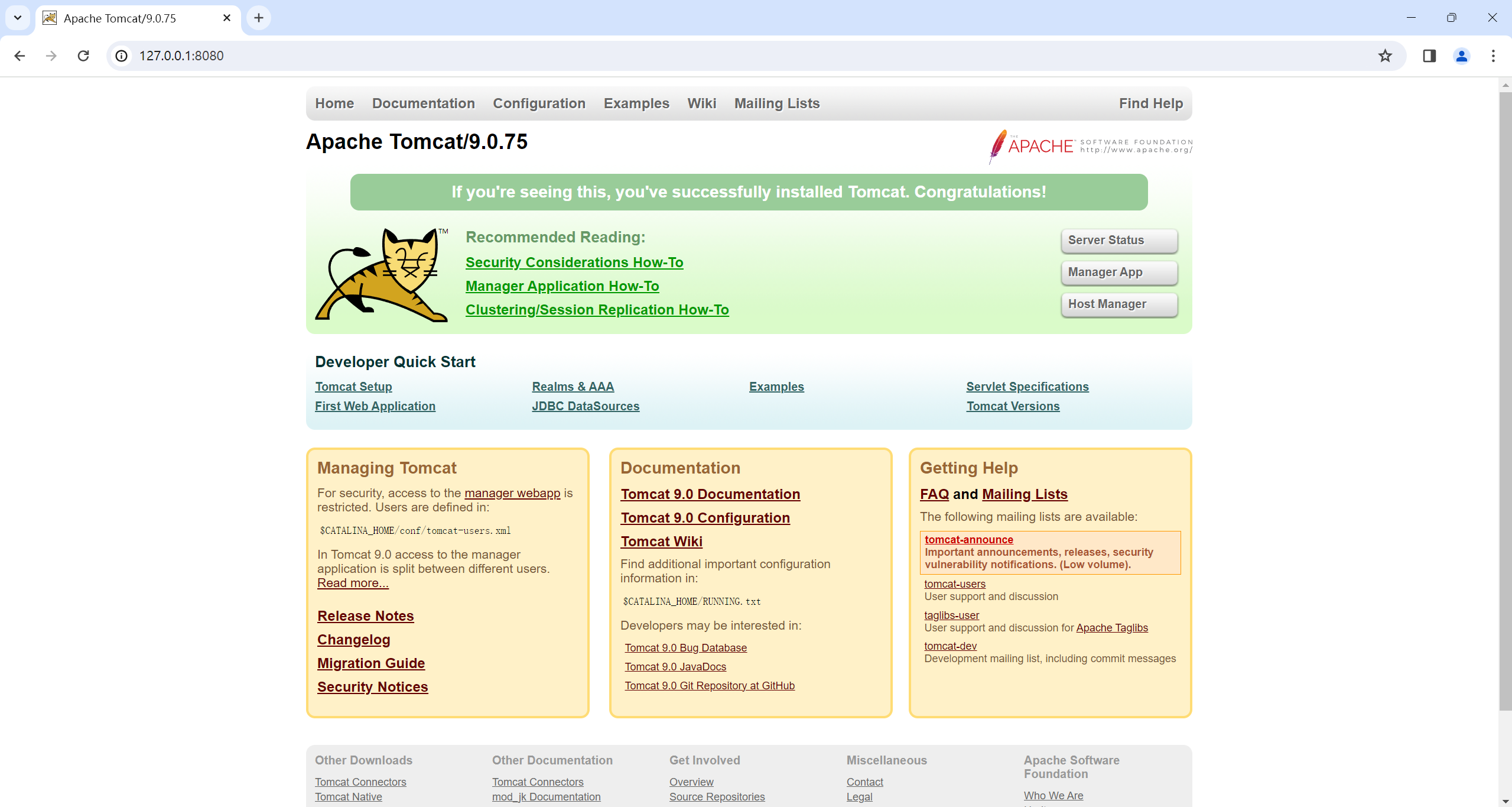Reload the Tomcat page
Image resolution: width=1512 pixels, height=807 pixels.
coord(83,56)
